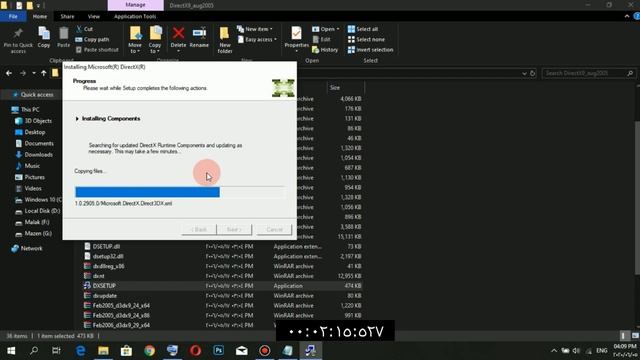The height and width of the screenshot is (360, 640).
Task: Click the Back button in installer
Action: click(199, 229)
